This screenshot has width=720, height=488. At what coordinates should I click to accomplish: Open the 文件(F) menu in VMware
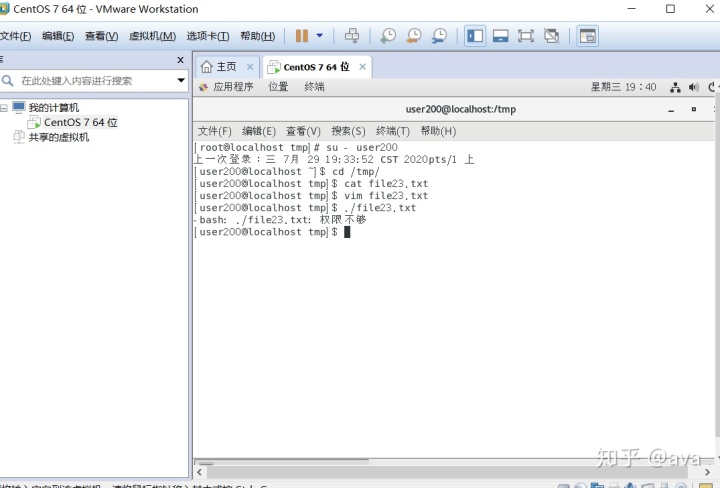16,36
